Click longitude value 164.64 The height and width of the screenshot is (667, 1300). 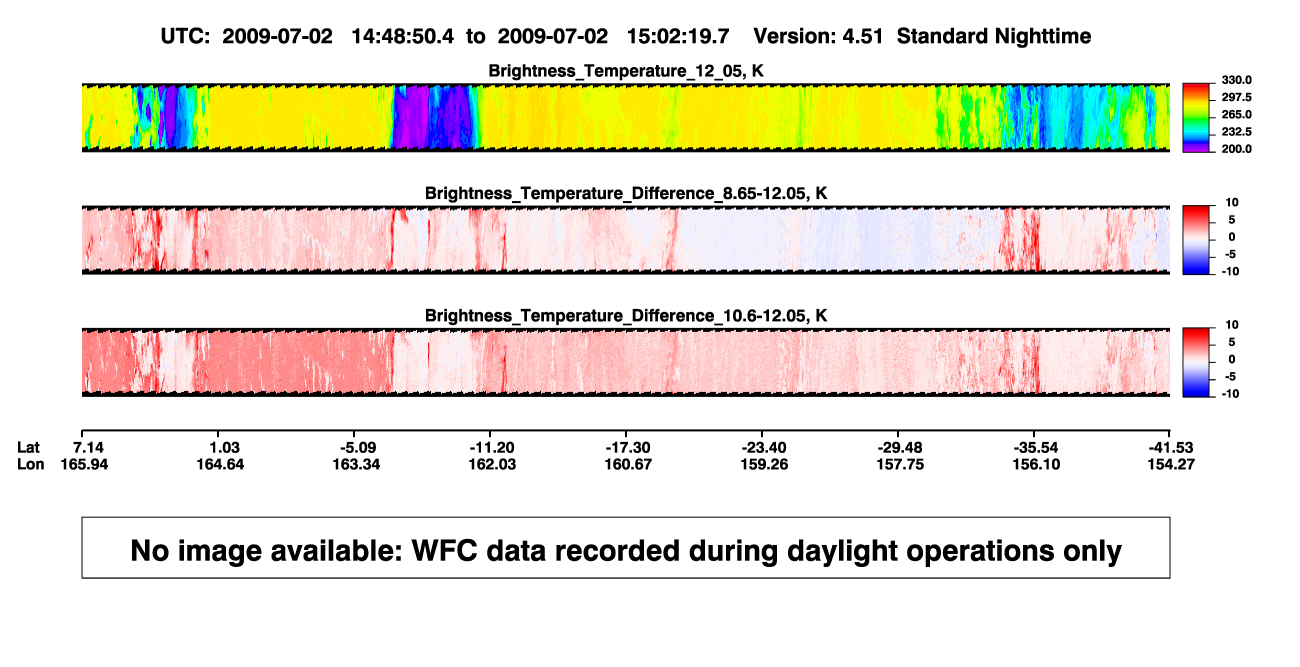click(x=223, y=464)
